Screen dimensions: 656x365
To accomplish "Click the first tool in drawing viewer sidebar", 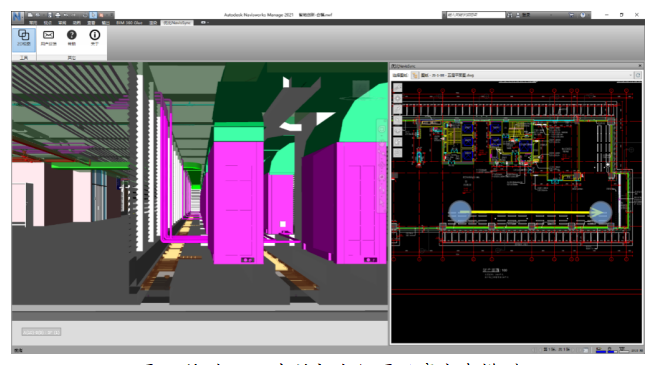I will tap(397, 87).
